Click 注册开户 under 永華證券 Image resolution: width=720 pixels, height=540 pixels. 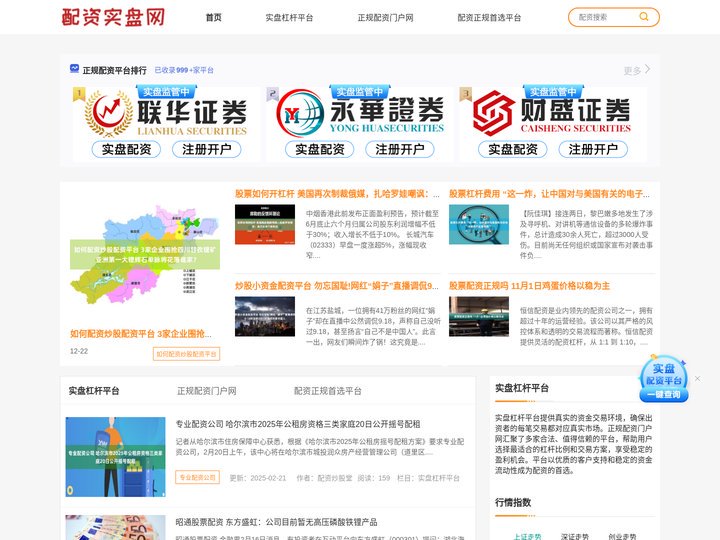pyautogui.click(x=400, y=149)
